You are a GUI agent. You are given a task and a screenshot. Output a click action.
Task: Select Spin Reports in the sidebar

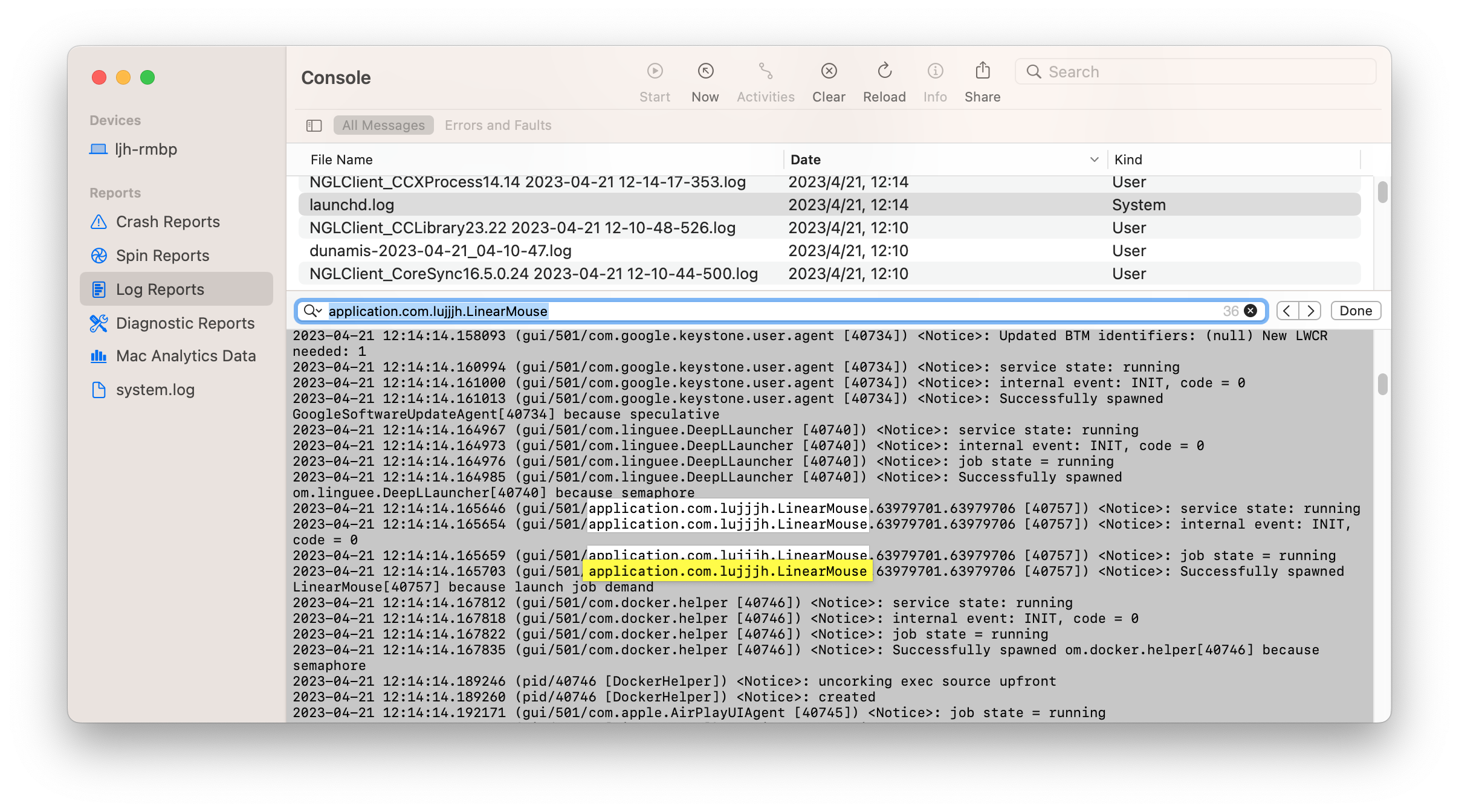point(162,255)
